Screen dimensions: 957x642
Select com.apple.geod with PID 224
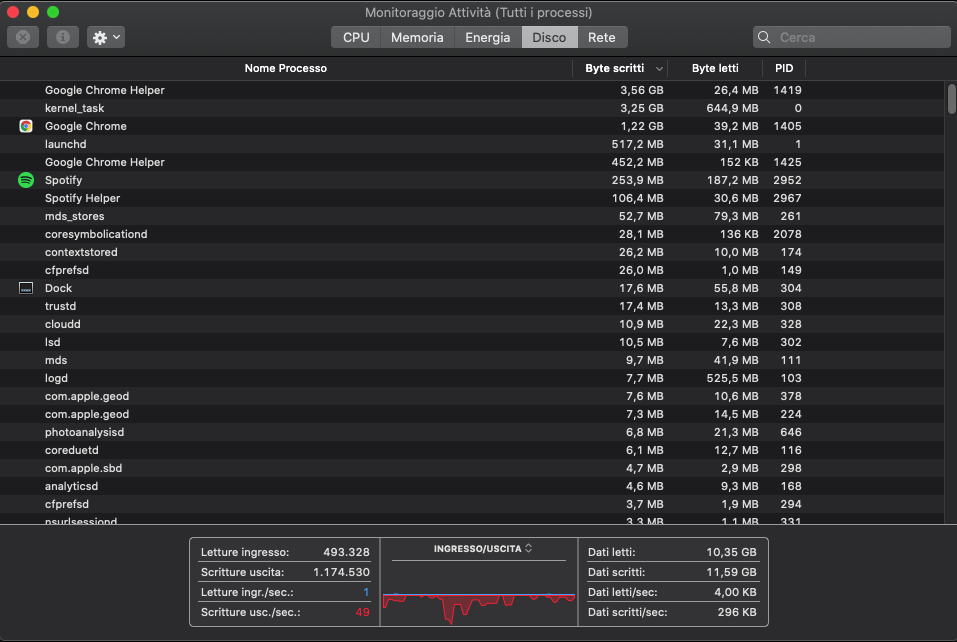[472, 414]
